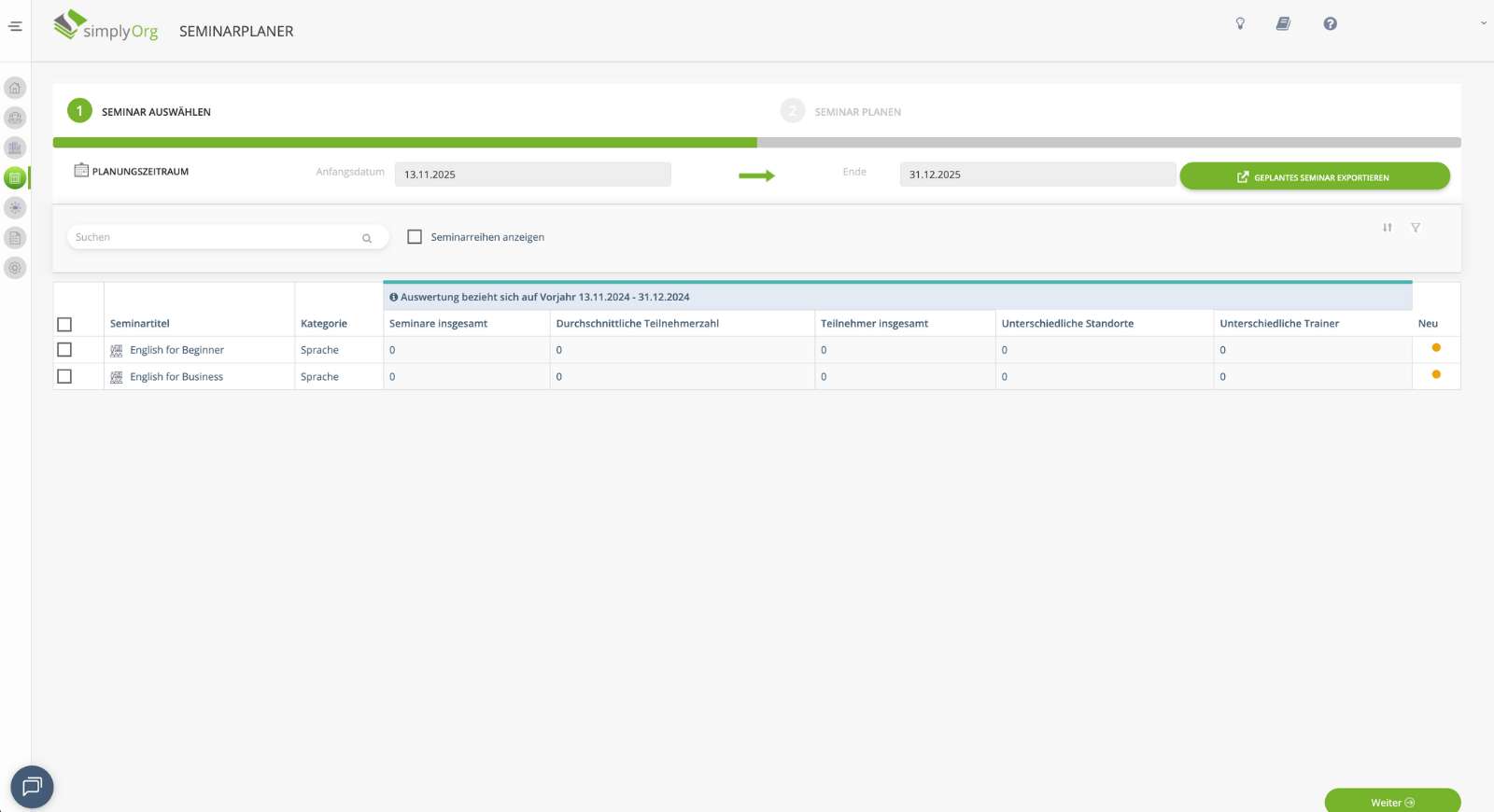Image resolution: width=1494 pixels, height=812 pixels.
Task: Open the settings gear in sidebar
Action: pyautogui.click(x=15, y=268)
